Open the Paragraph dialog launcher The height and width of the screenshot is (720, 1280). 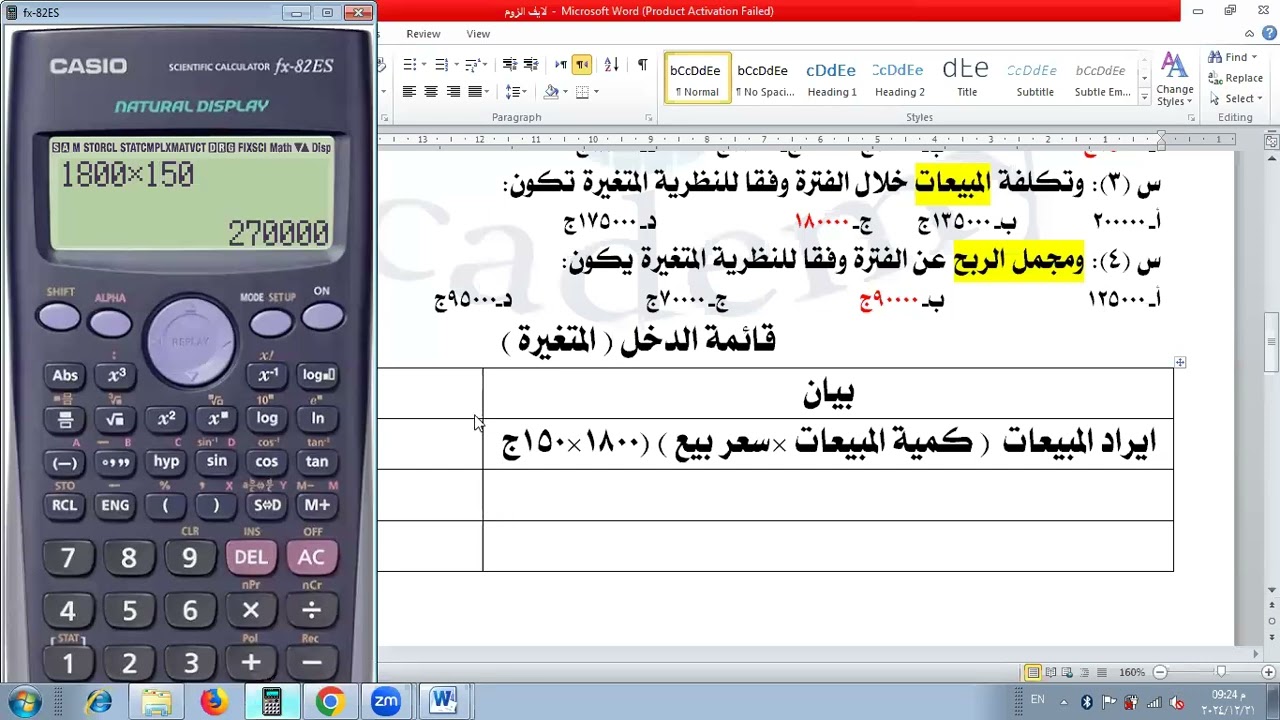pyautogui.click(x=650, y=118)
